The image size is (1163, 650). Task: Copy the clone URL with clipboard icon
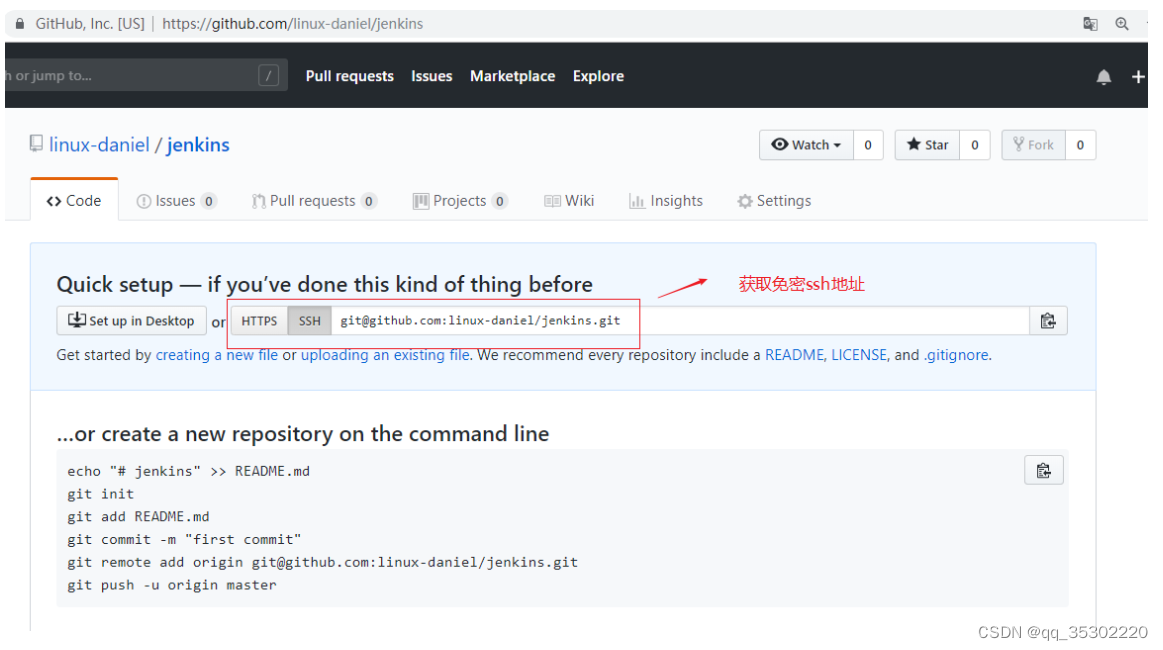tap(1048, 321)
